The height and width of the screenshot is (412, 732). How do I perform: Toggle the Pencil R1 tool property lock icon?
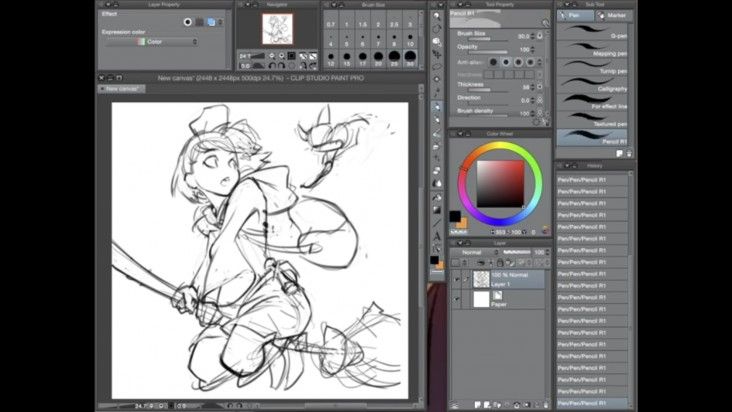[x=545, y=23]
